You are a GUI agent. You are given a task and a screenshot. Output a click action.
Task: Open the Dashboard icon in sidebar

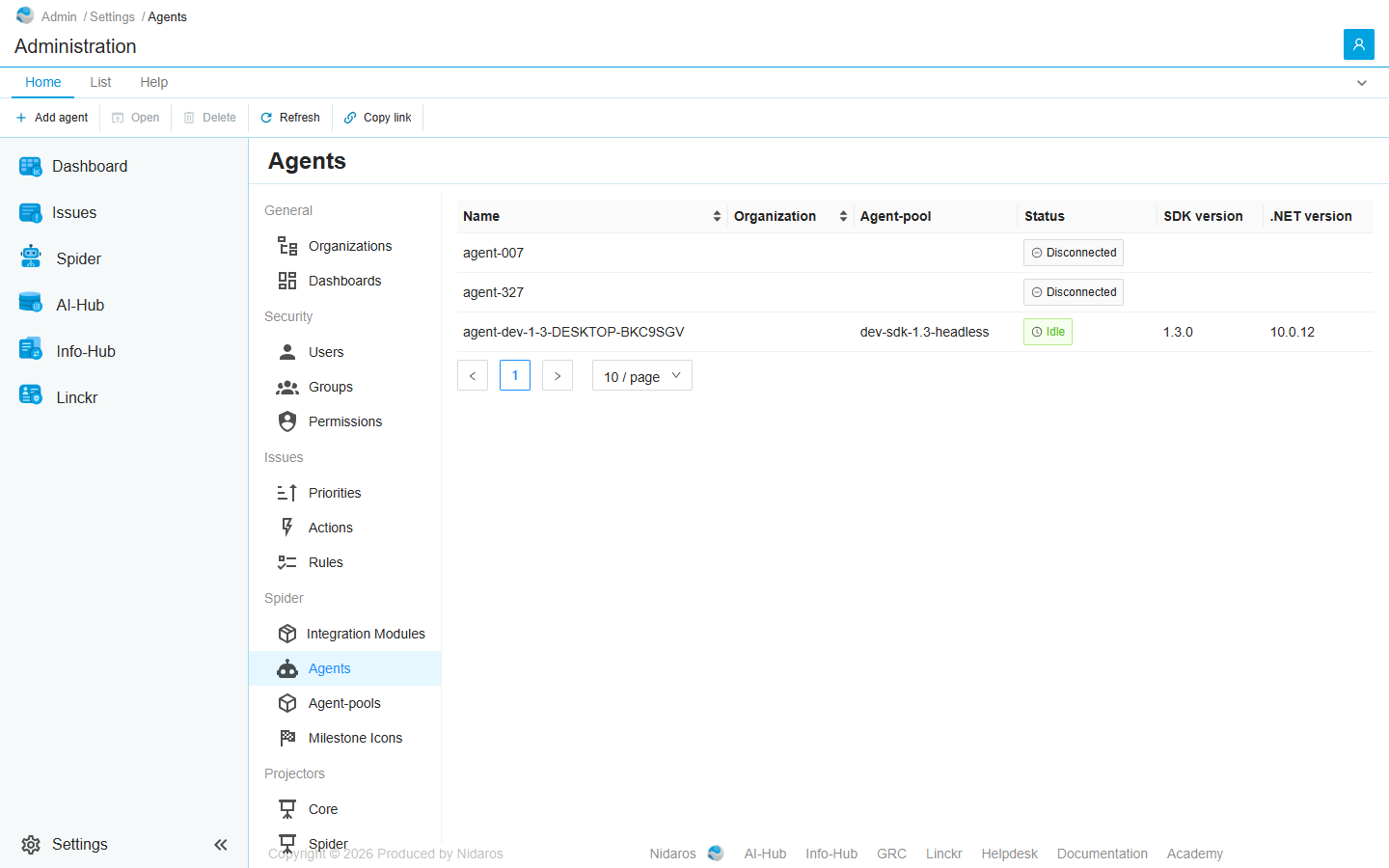(x=31, y=167)
